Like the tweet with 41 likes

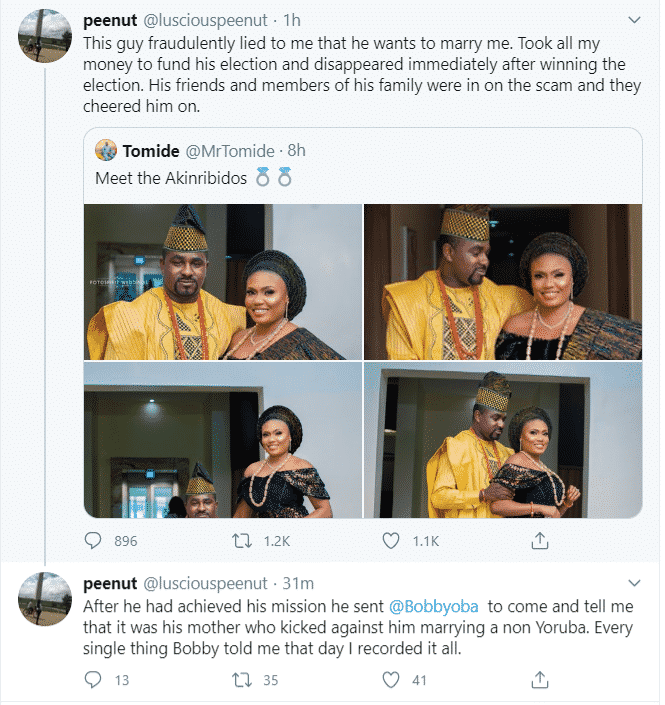coord(392,680)
